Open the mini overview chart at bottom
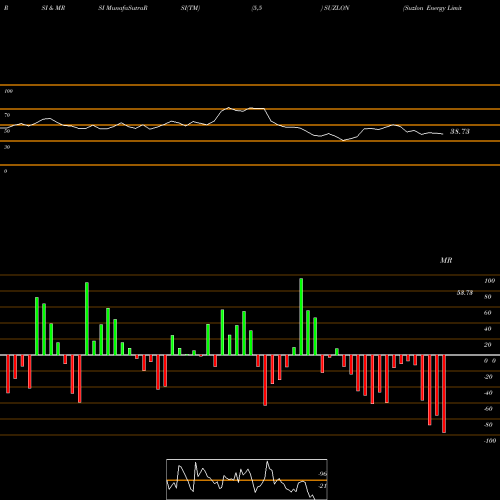Viewport: 500px width, 500px height. (247, 479)
